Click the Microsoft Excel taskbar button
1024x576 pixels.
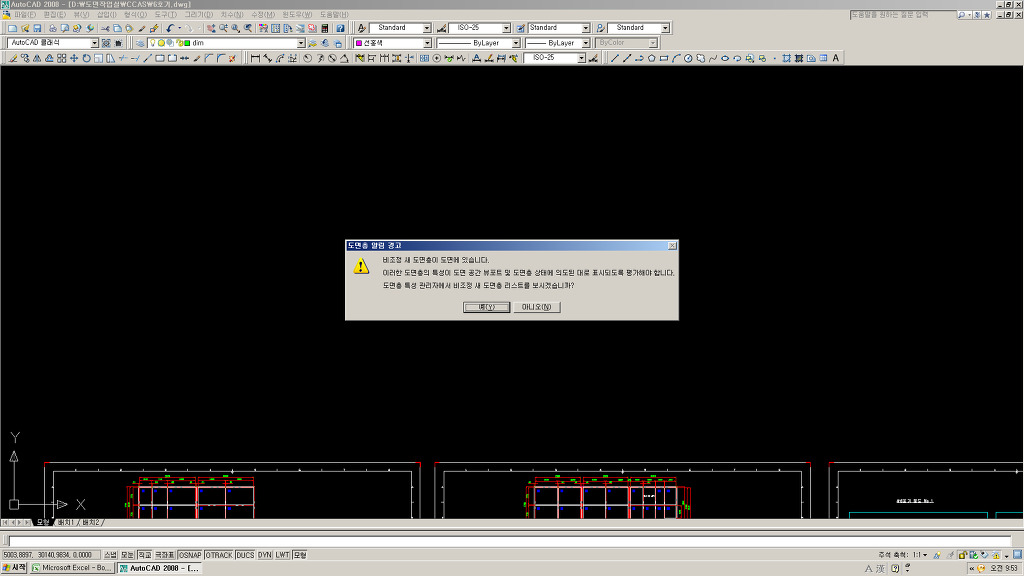tap(72, 568)
